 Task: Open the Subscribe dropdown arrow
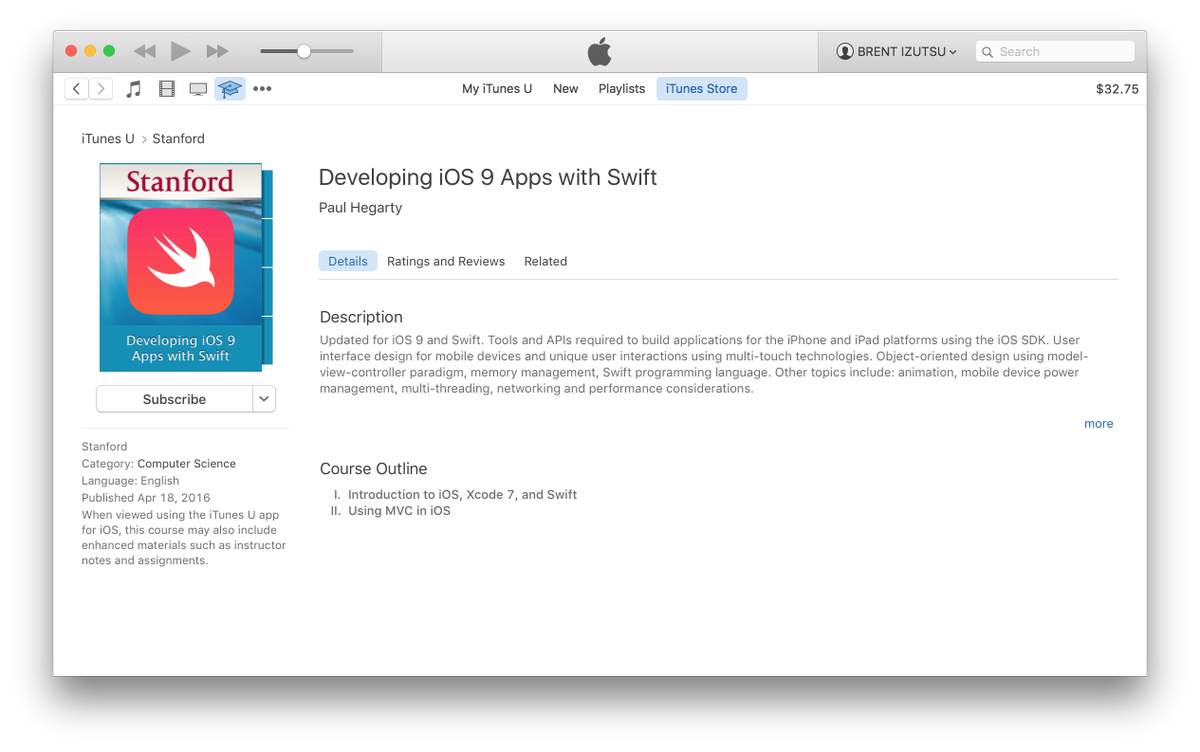[264, 399]
